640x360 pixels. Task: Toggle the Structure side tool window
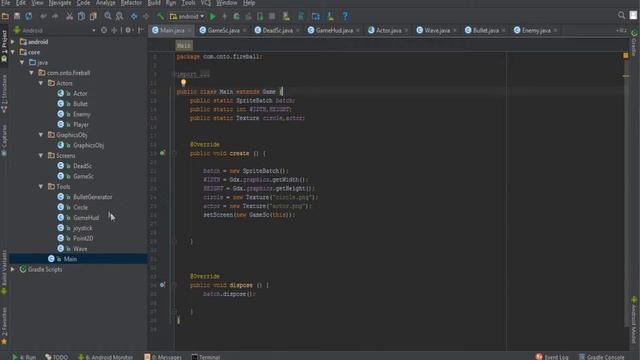[x=4, y=94]
